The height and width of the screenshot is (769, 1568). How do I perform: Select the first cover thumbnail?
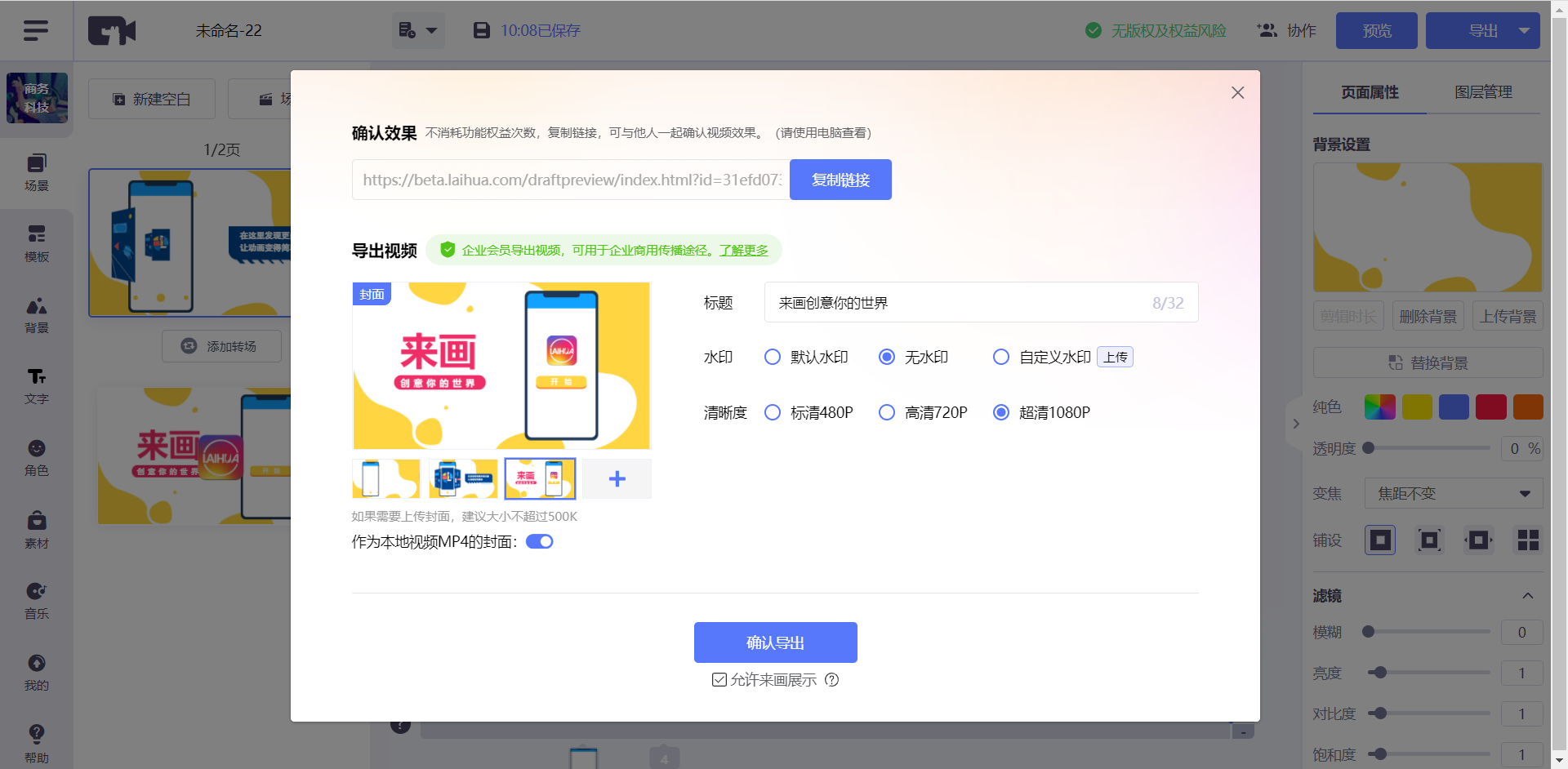pyautogui.click(x=386, y=479)
